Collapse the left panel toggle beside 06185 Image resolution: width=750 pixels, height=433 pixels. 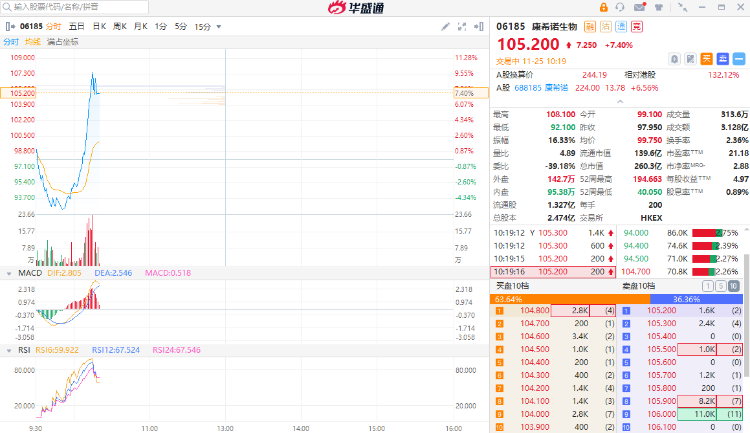tap(10, 25)
